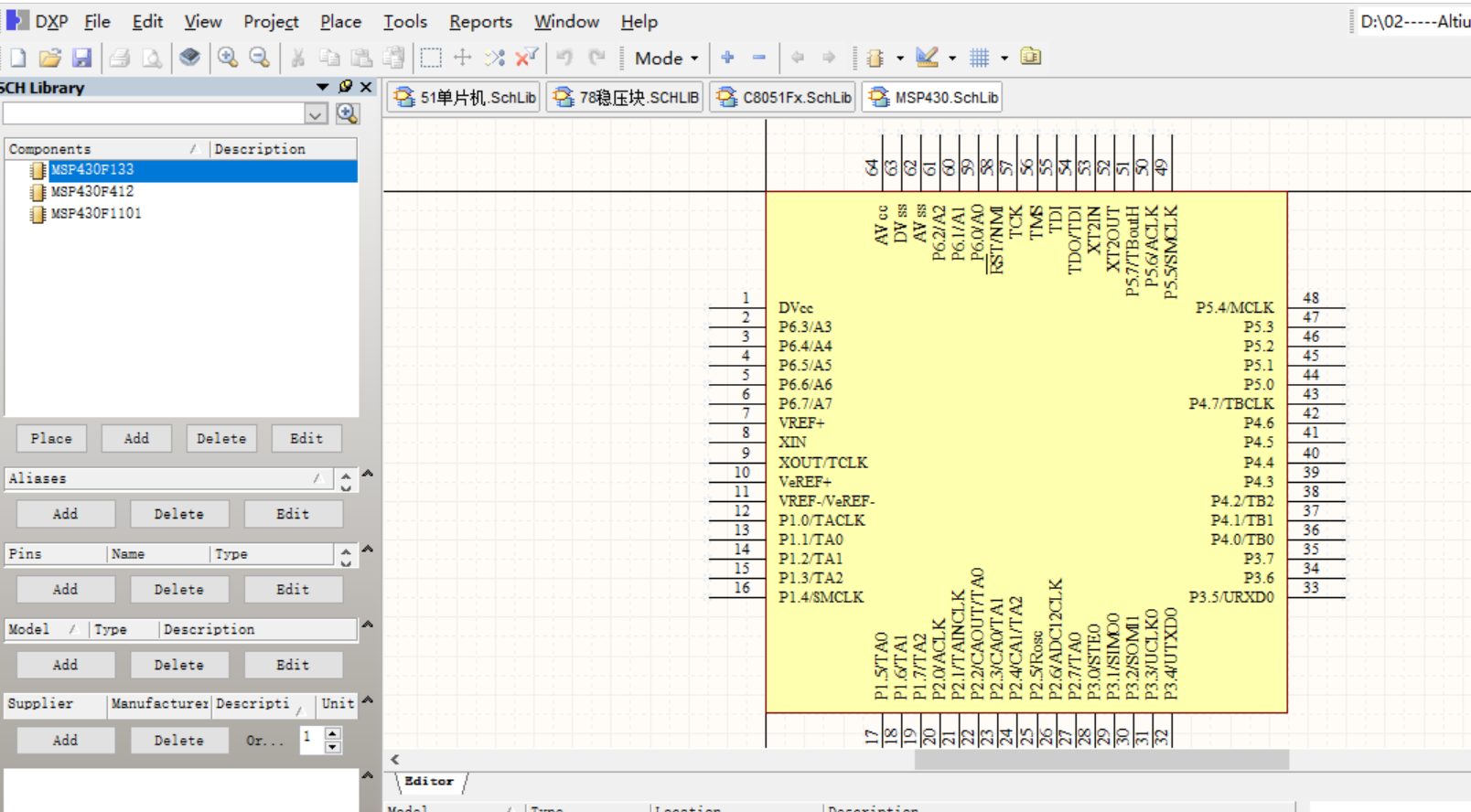1471x812 pixels.
Task: Click Delete button under components list
Action: (x=221, y=439)
